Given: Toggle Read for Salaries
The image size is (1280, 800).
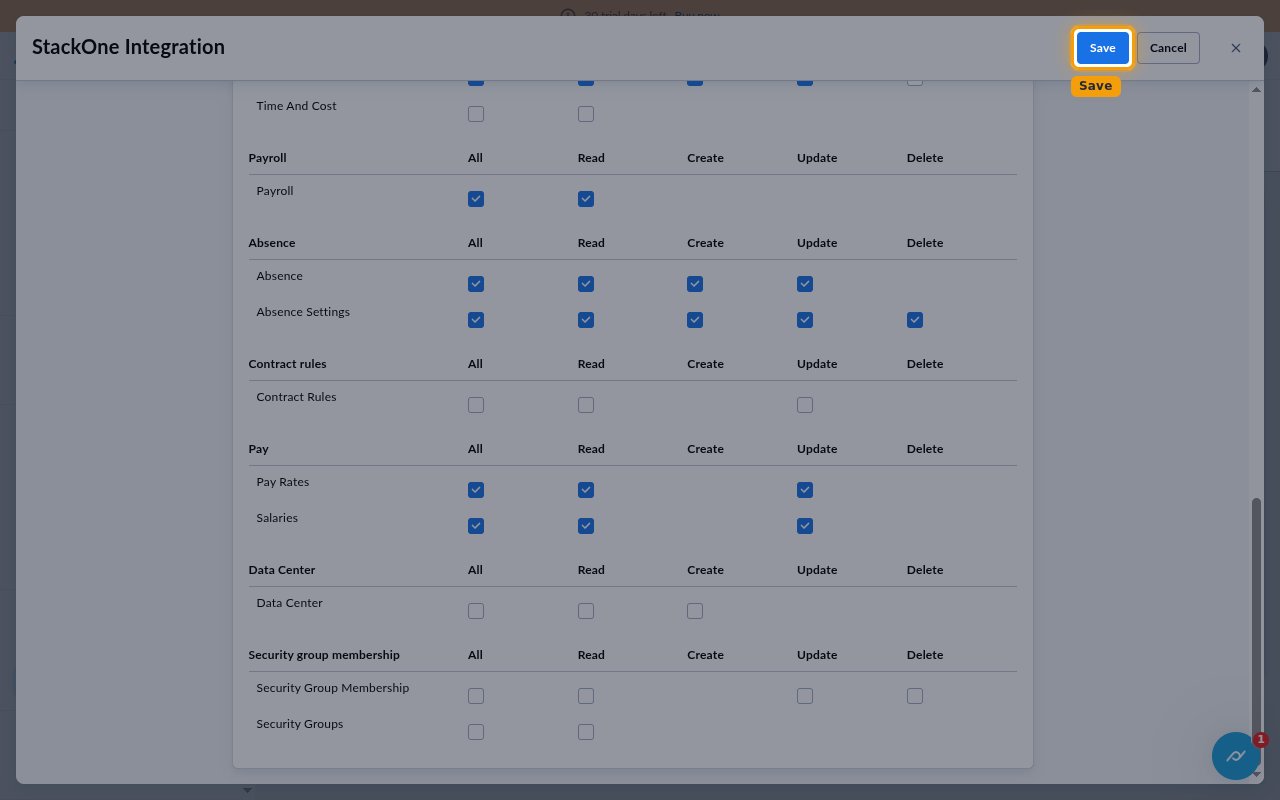Looking at the screenshot, I should 586,526.
